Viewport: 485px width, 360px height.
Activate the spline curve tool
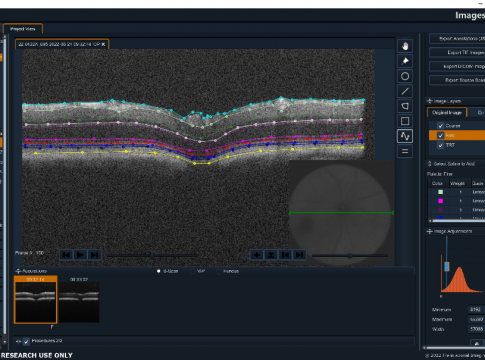point(405,136)
